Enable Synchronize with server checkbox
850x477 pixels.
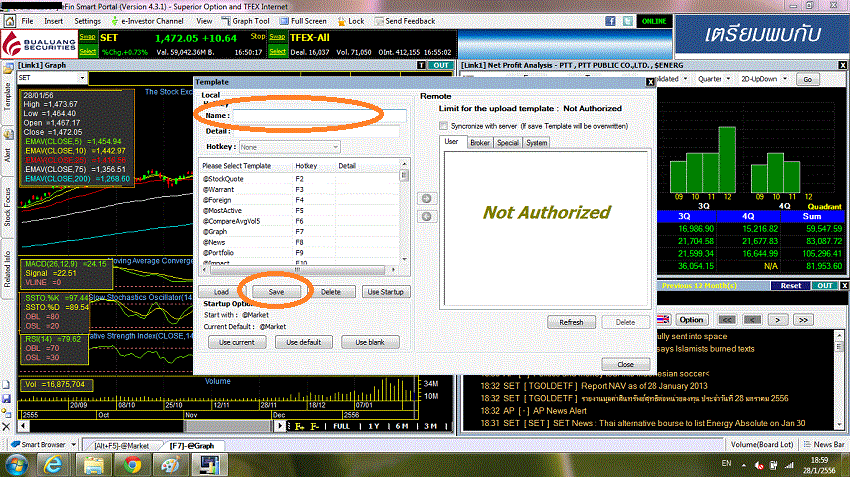pos(443,126)
